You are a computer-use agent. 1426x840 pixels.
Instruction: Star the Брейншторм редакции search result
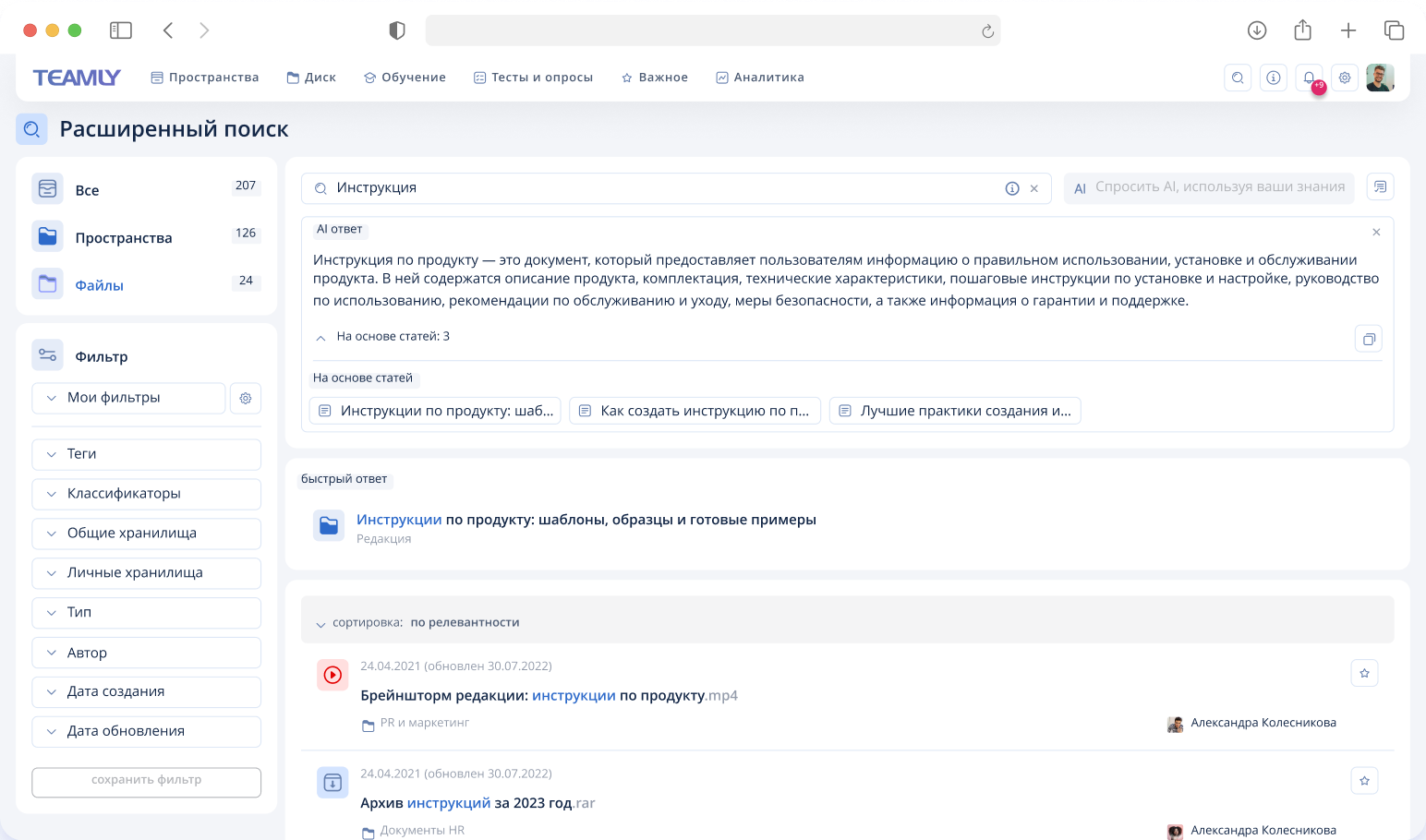point(1364,673)
